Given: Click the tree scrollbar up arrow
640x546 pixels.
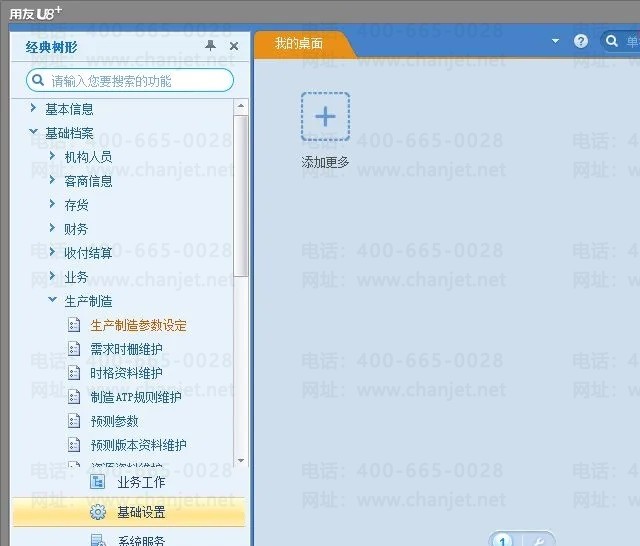Looking at the screenshot, I should pyautogui.click(x=241, y=106).
